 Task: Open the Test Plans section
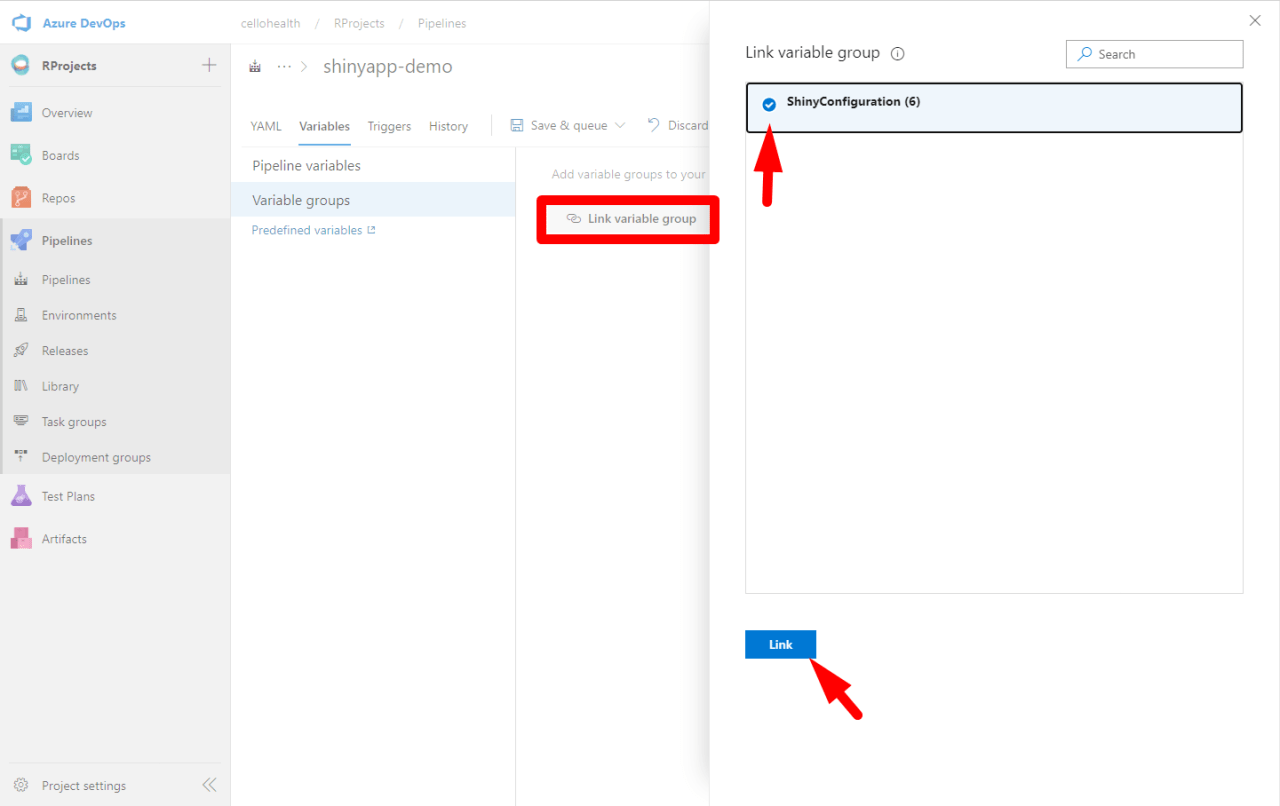point(70,495)
